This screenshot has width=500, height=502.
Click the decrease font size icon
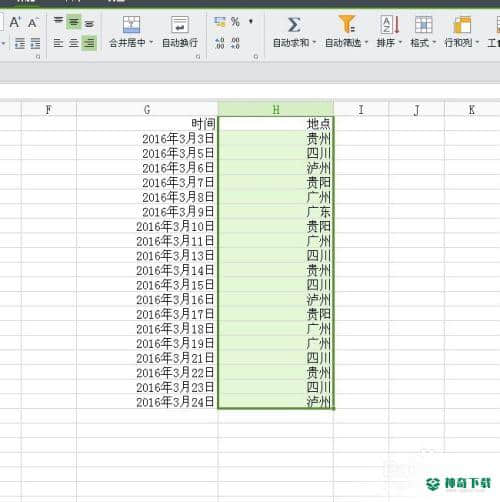click(32, 23)
